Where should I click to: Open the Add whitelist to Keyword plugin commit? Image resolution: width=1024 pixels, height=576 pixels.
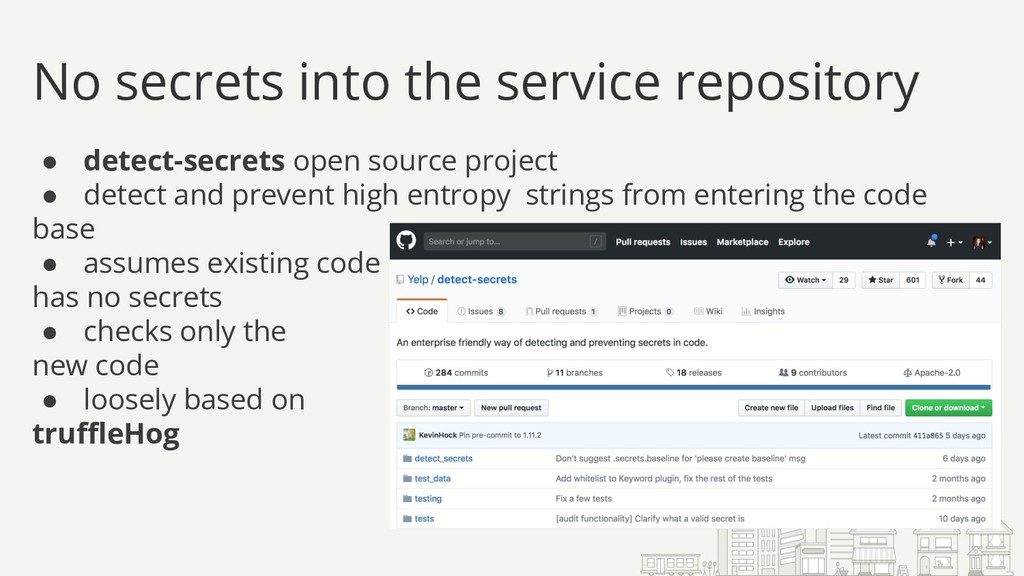[x=664, y=479]
